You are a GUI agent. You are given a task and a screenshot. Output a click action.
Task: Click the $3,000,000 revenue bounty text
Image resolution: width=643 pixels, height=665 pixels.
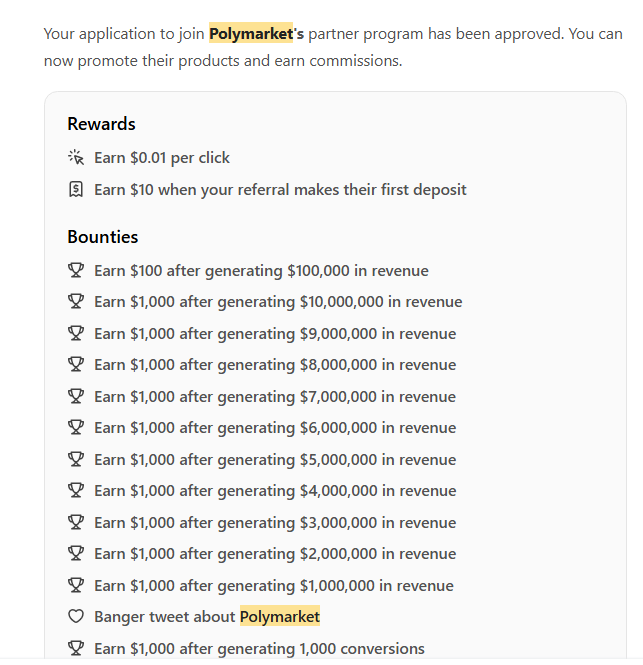[275, 522]
